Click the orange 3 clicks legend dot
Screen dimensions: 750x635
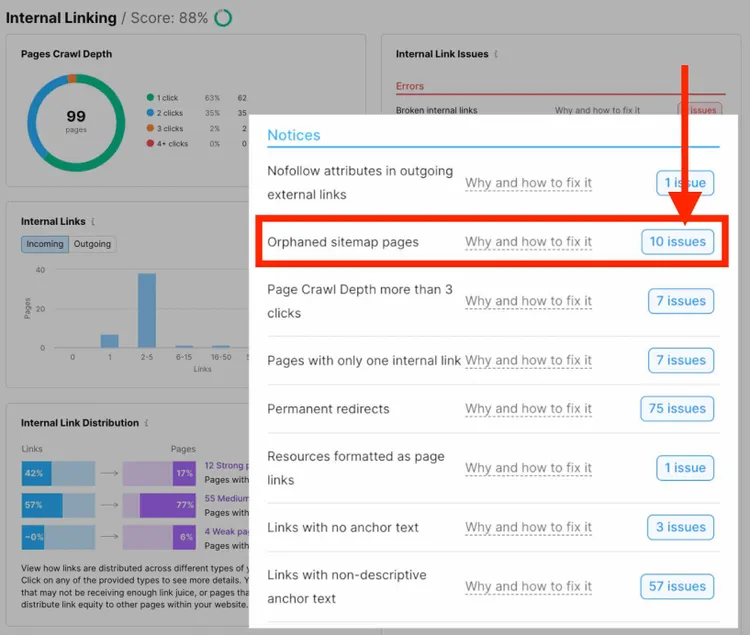tap(150, 128)
